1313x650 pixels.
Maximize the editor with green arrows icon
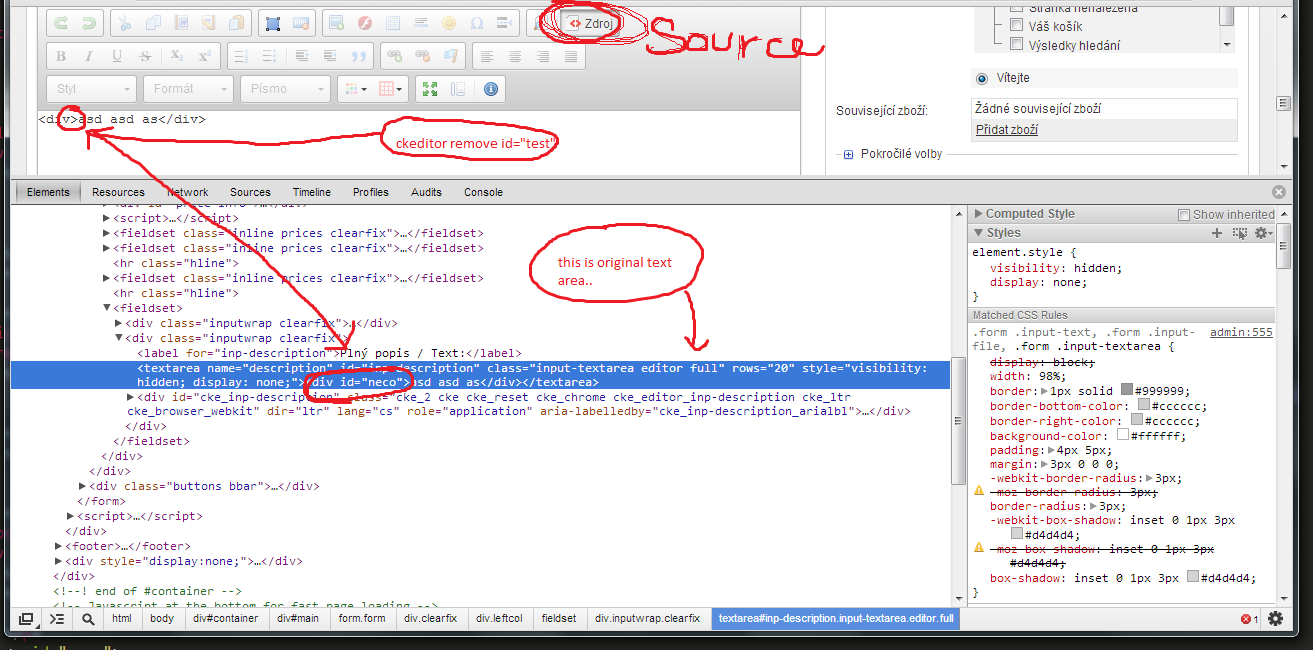pos(430,89)
